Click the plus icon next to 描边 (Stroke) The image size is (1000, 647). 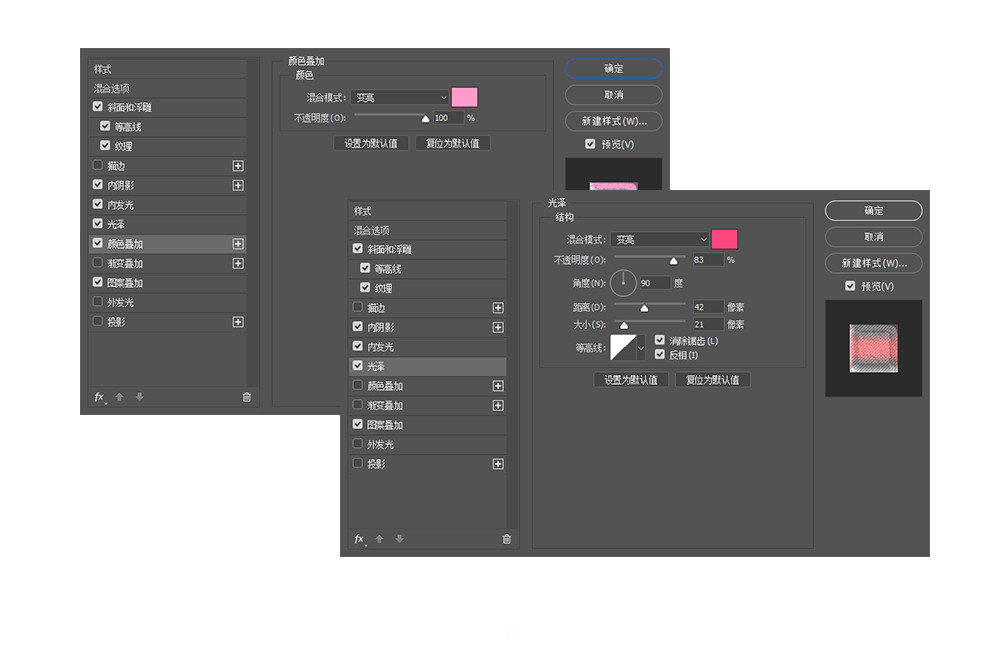498,307
